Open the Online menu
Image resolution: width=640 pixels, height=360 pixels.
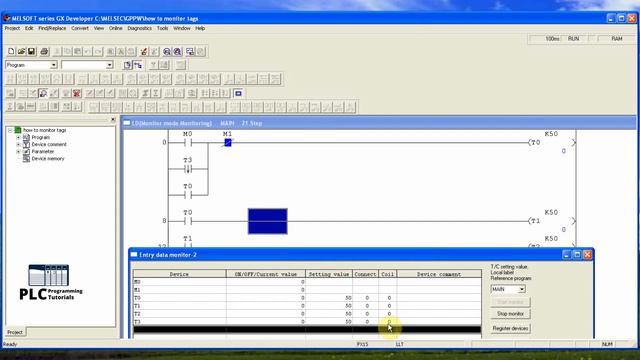point(116,28)
